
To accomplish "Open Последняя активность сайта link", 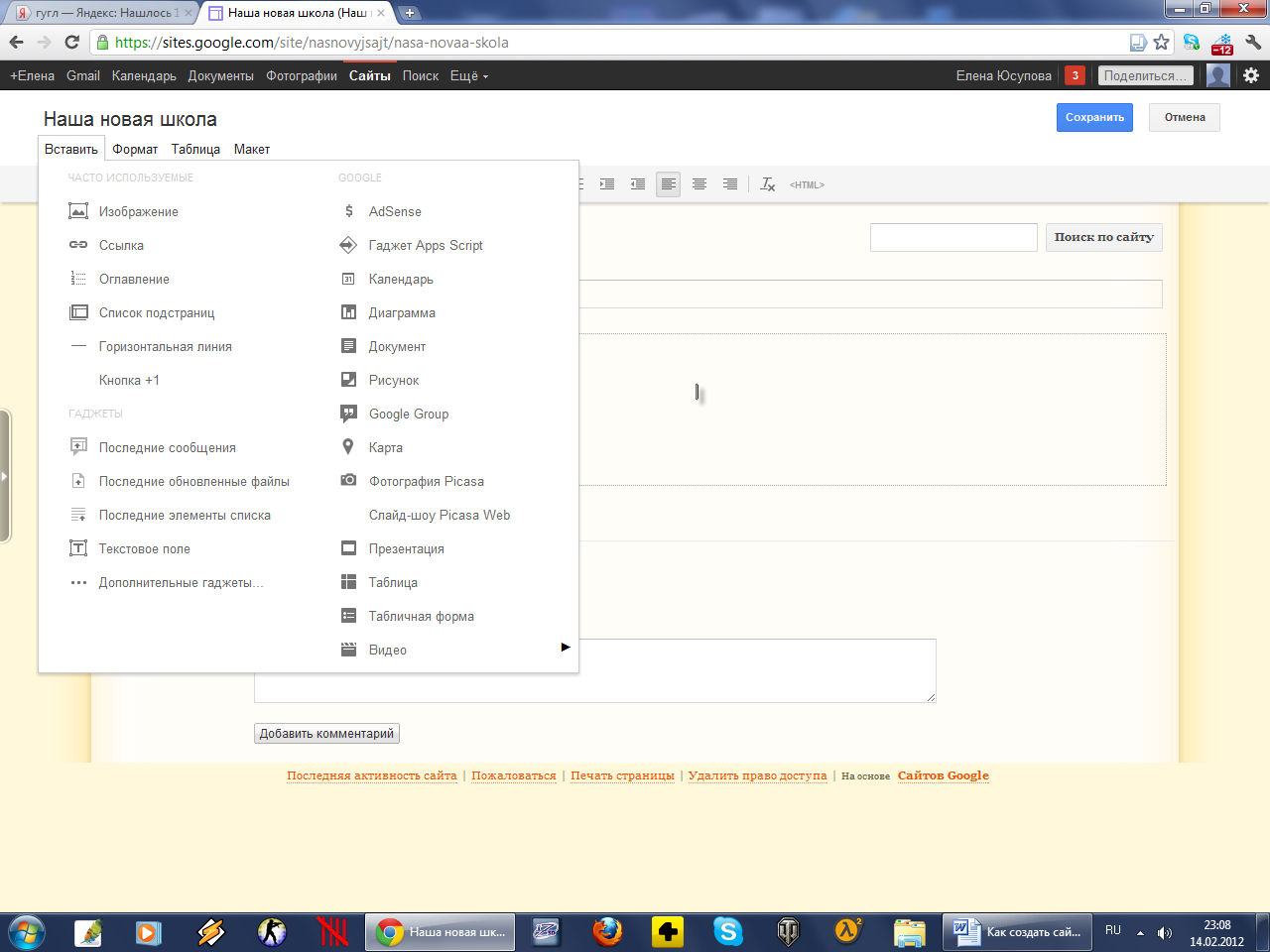I will point(372,775).
